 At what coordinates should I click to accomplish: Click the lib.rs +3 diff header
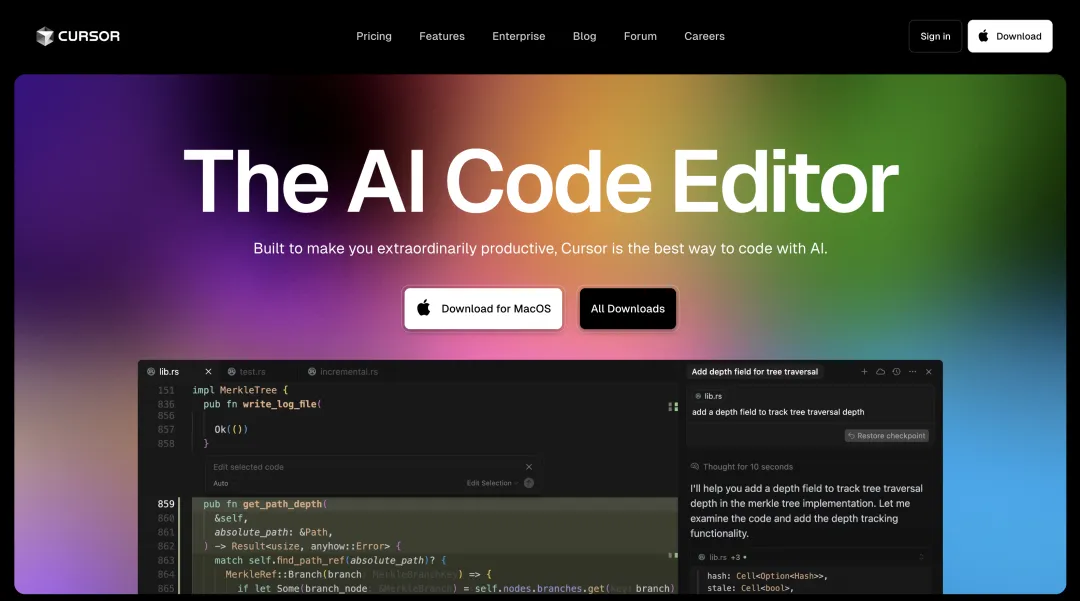click(810, 557)
